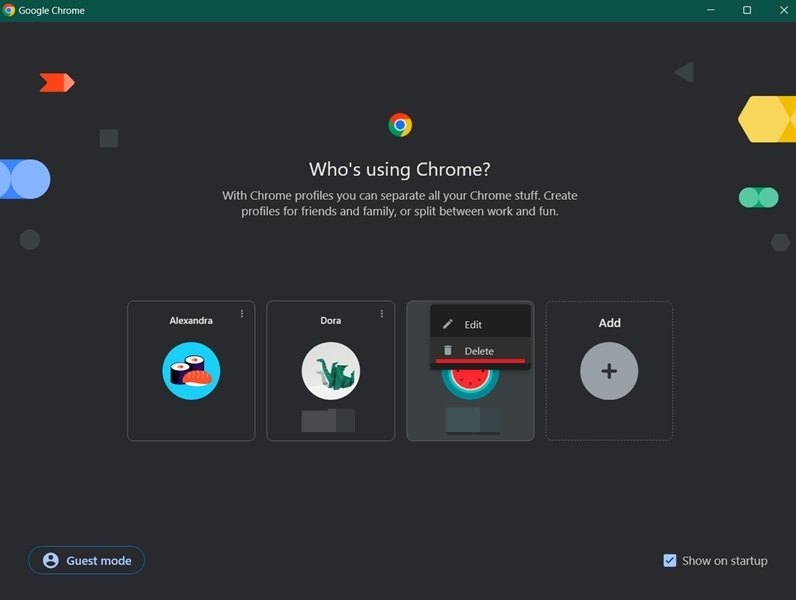Click the Chrome logo above the heading
The width and height of the screenshot is (796, 600).
point(400,125)
